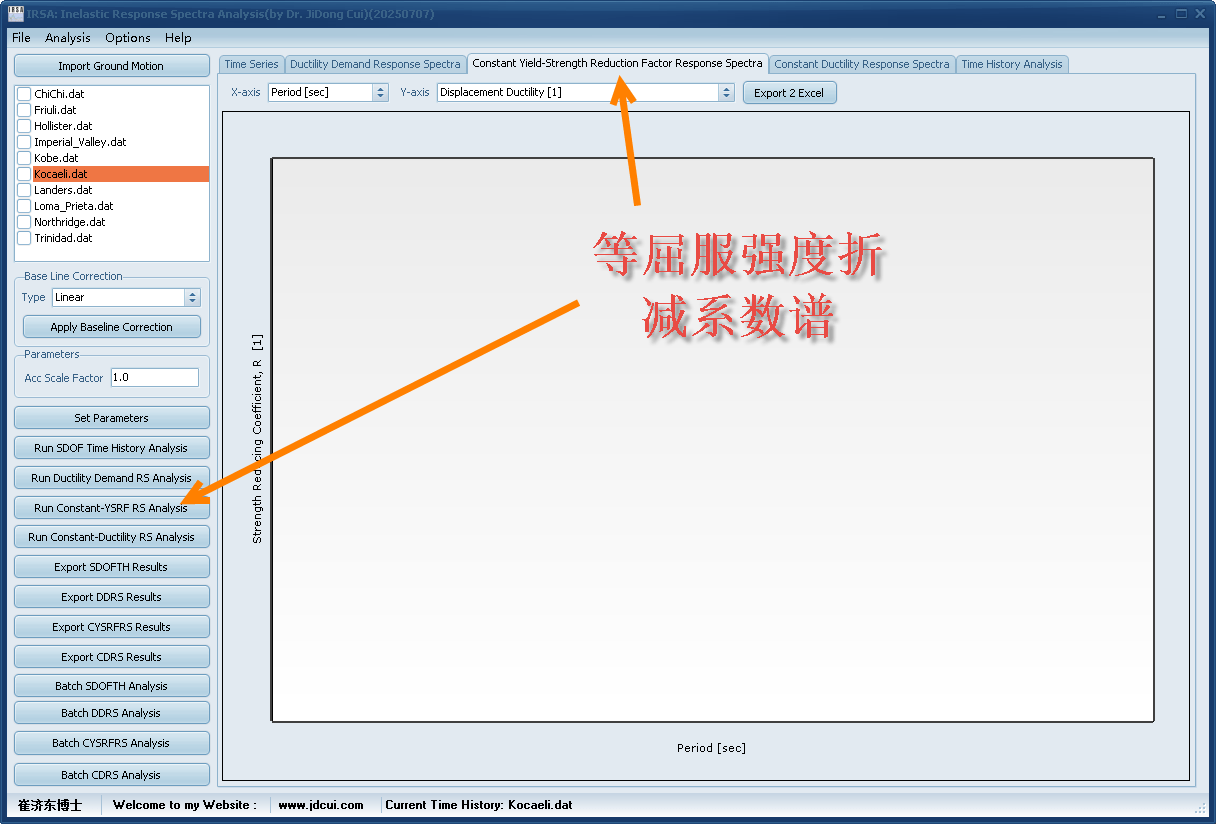Click the IRSA app icon in title bar
Viewport: 1216px width, 824px height.
pos(15,14)
